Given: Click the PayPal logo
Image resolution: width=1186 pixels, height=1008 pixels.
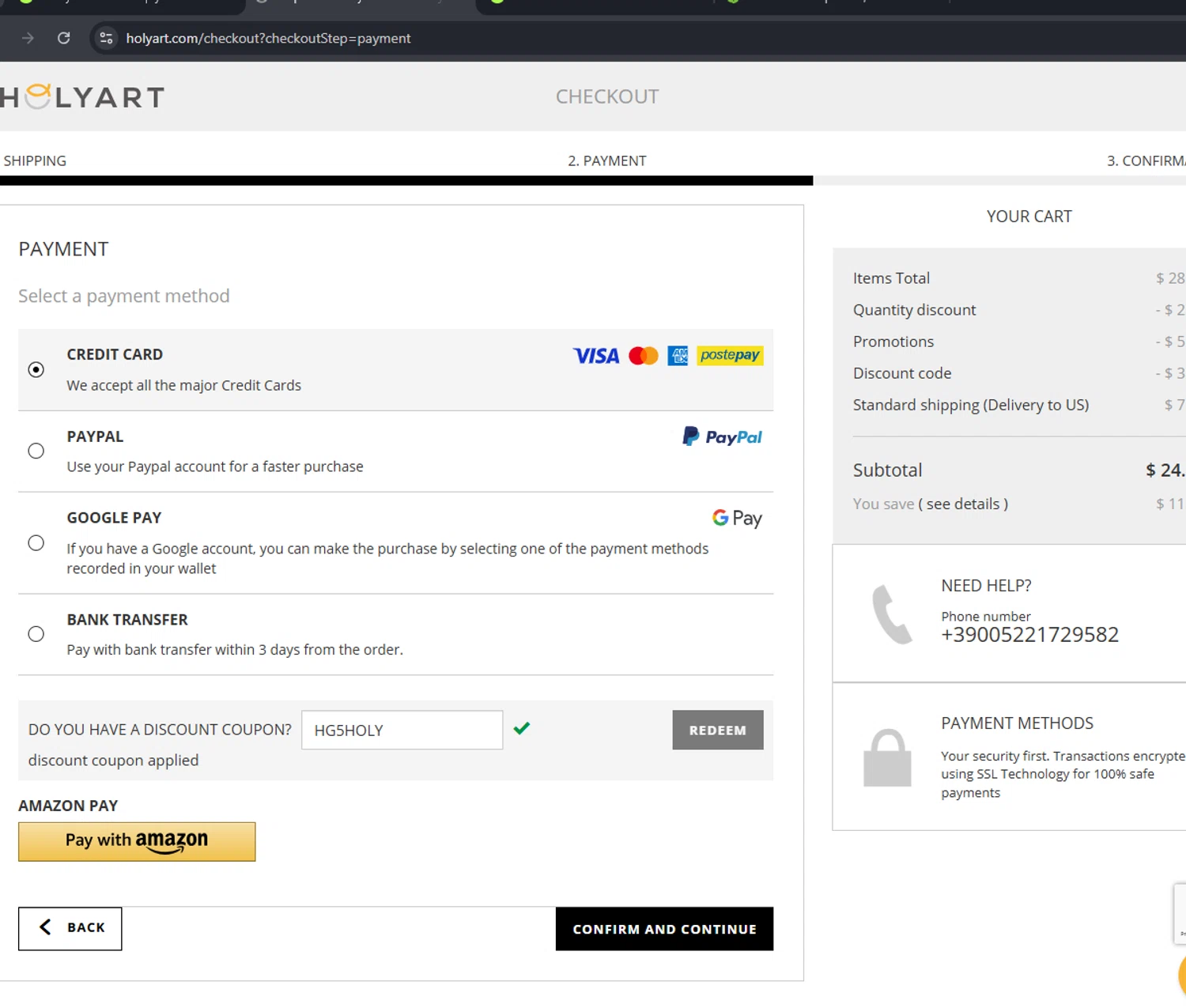Looking at the screenshot, I should pyautogui.click(x=723, y=436).
